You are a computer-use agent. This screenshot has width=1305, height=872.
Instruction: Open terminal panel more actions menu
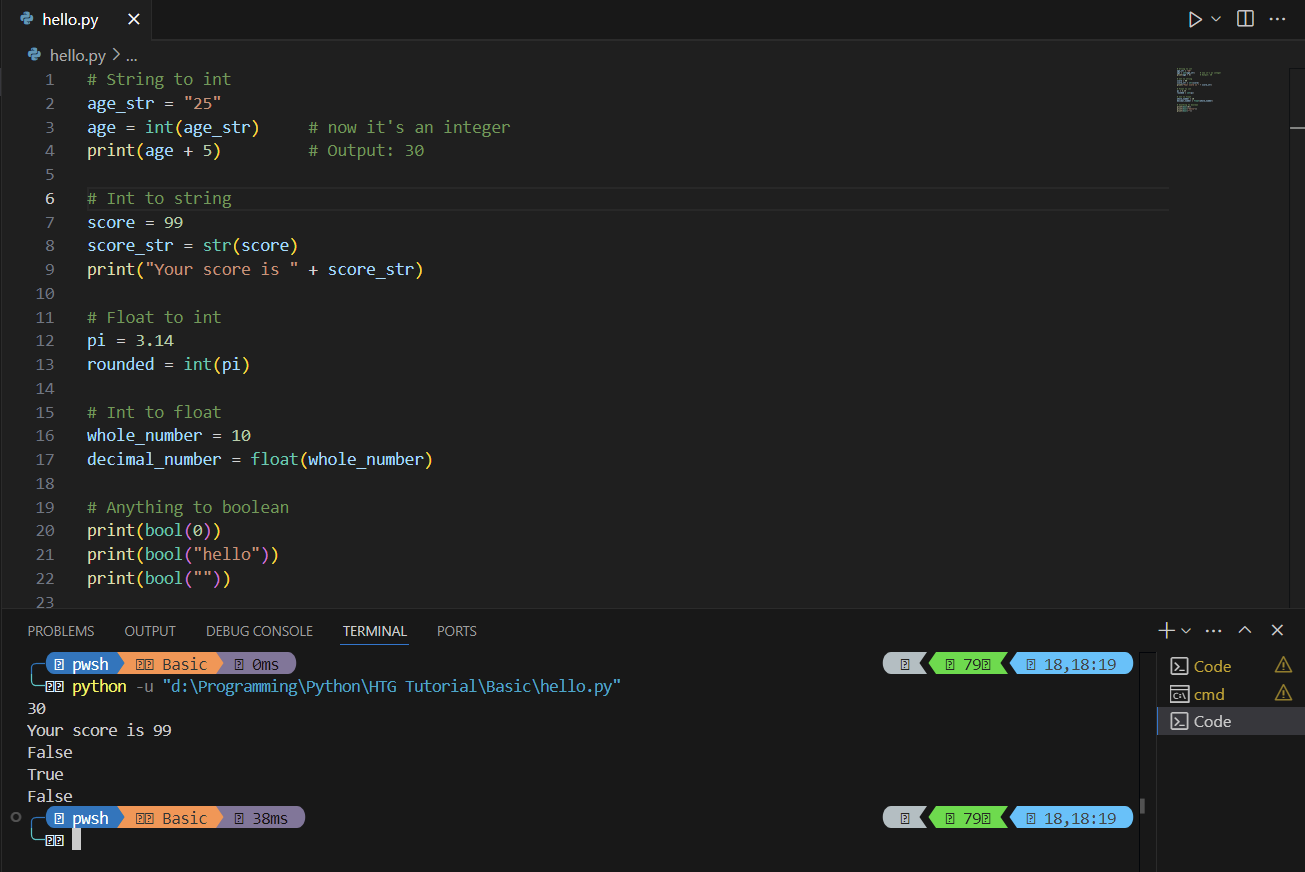pos(1214,630)
